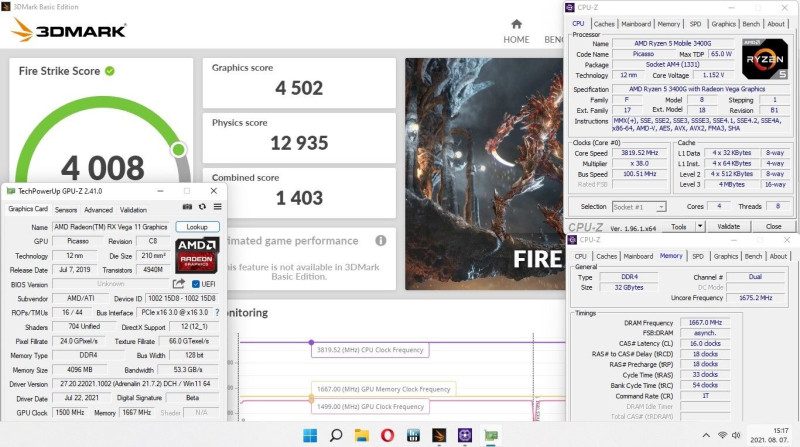Click orange GPU memory clock chart marker
The image size is (800, 447).
pyautogui.click(x=311, y=398)
